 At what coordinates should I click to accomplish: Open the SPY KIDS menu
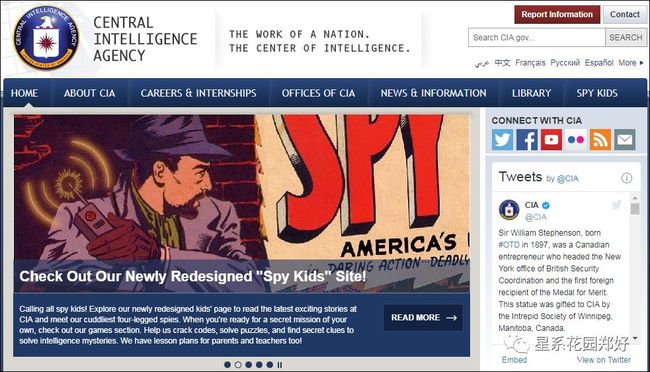tap(597, 93)
